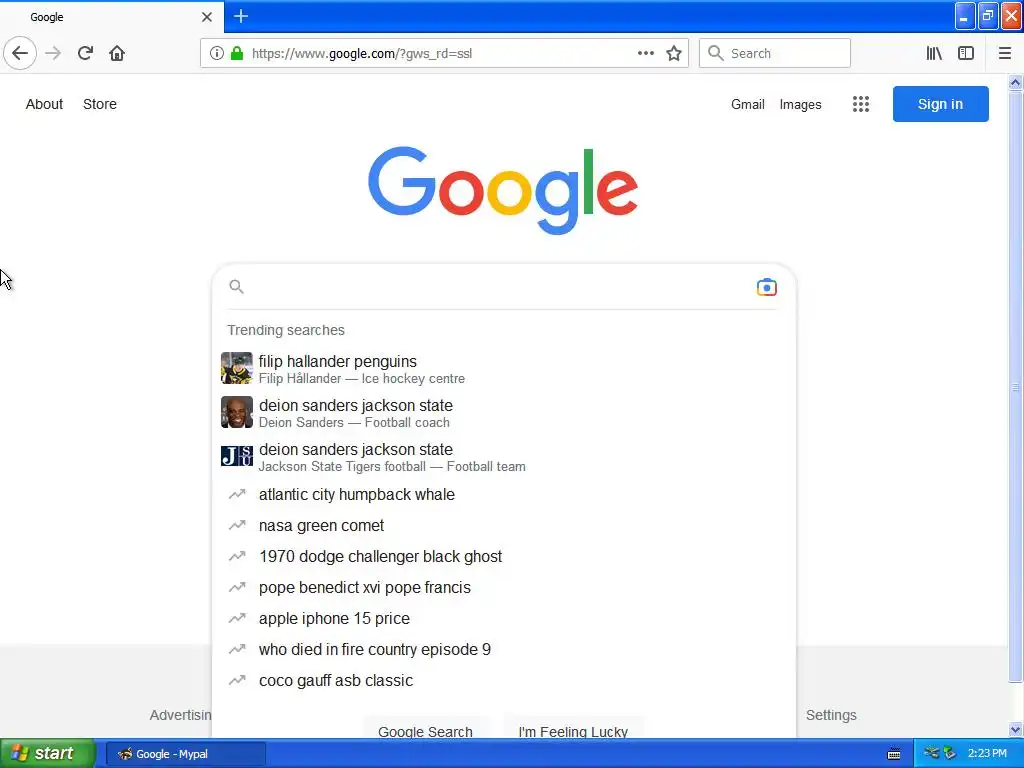Viewport: 1024px width, 768px height.
Task: Select Deion Sanders football coach thumbnail
Action: point(236,412)
